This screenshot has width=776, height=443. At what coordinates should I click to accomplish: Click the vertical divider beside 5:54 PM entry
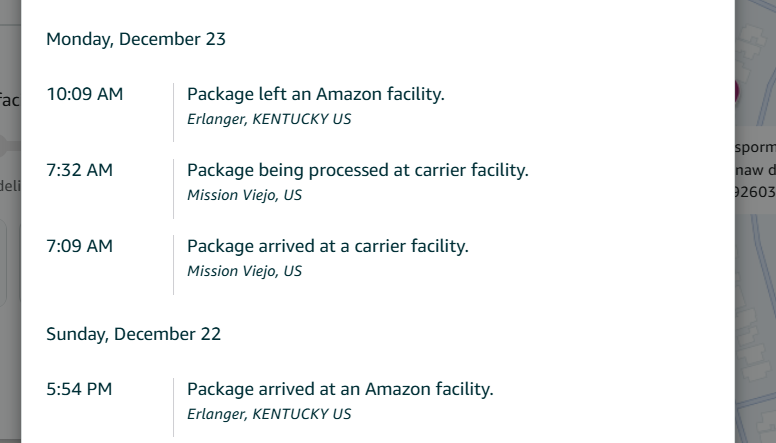point(174,407)
